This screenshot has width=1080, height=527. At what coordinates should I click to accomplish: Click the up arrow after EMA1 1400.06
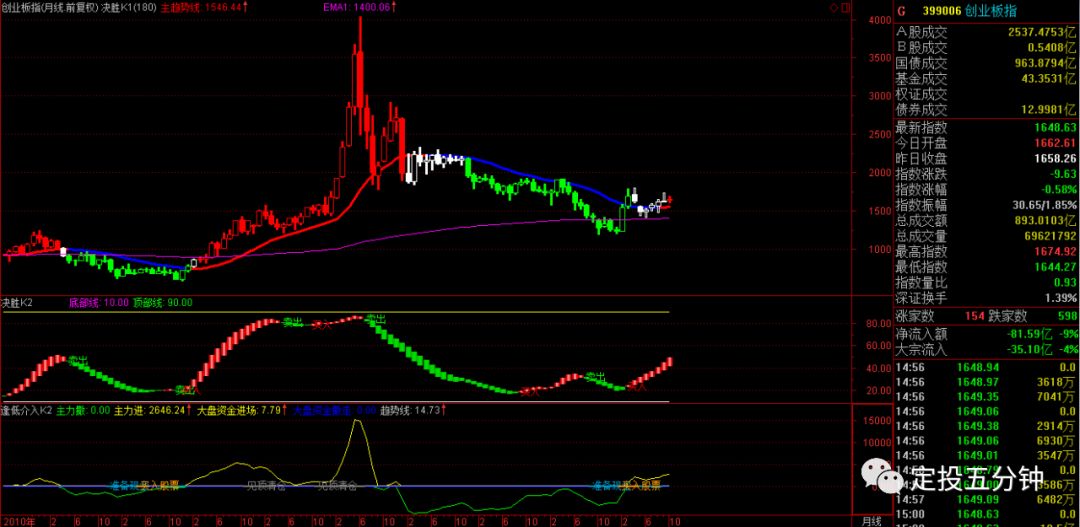pos(394,7)
